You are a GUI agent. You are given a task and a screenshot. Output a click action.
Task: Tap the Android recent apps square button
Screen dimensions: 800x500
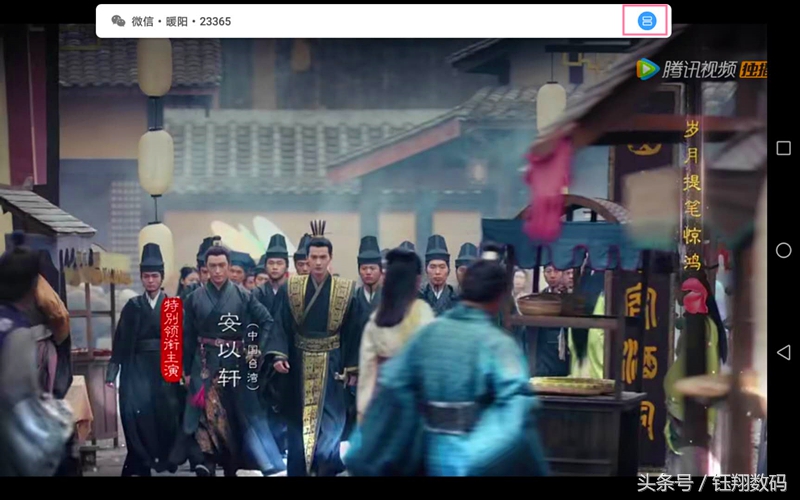pyautogui.click(x=783, y=148)
